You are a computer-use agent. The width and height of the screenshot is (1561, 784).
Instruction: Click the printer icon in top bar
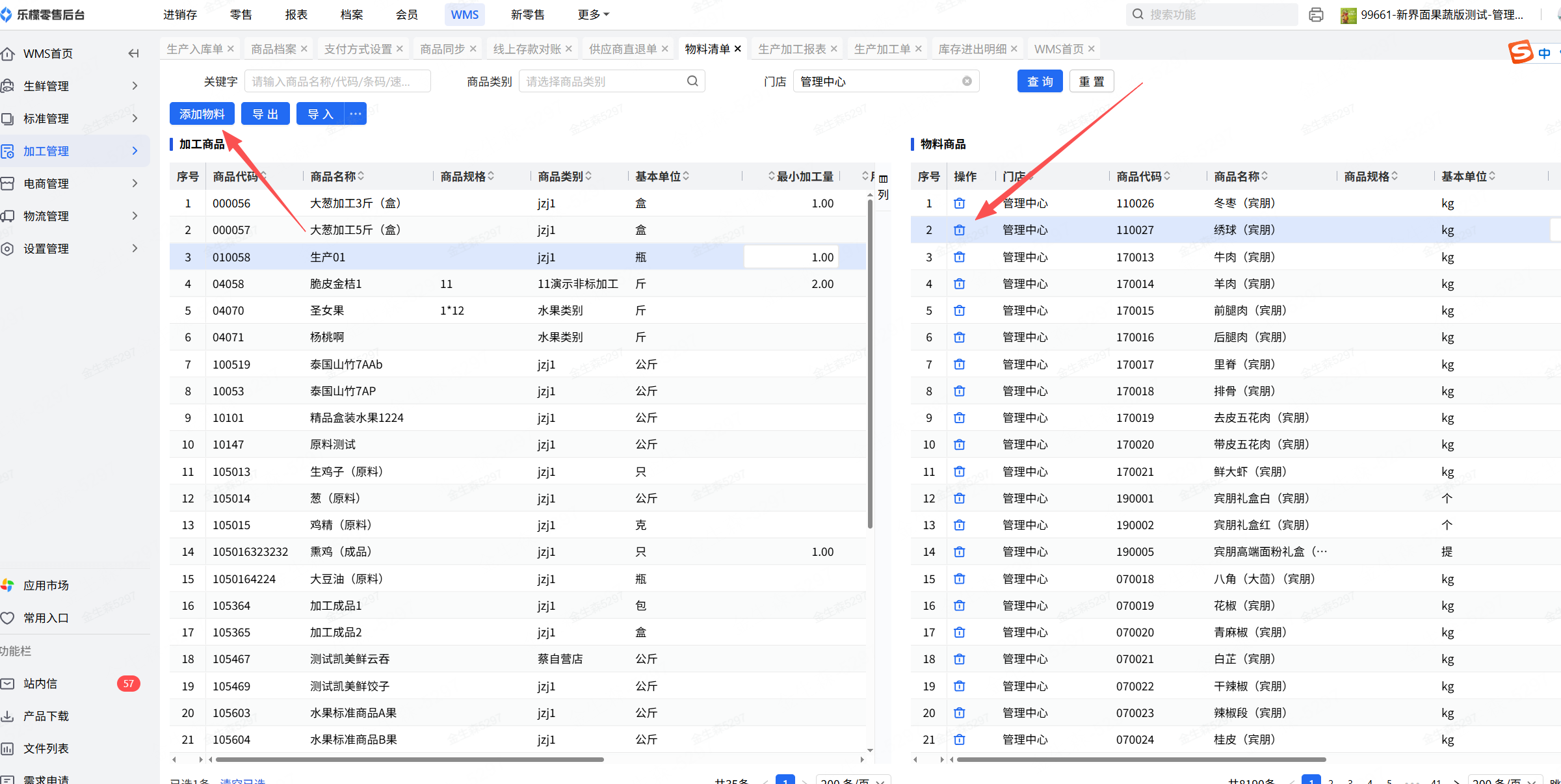click(x=1316, y=14)
